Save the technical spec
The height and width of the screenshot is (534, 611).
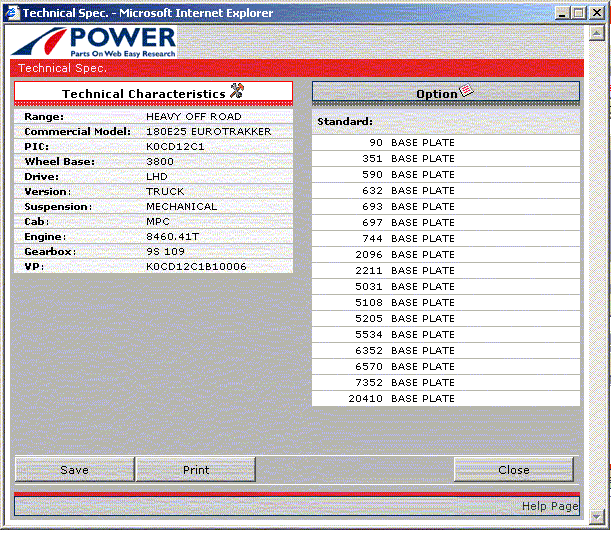(74, 470)
